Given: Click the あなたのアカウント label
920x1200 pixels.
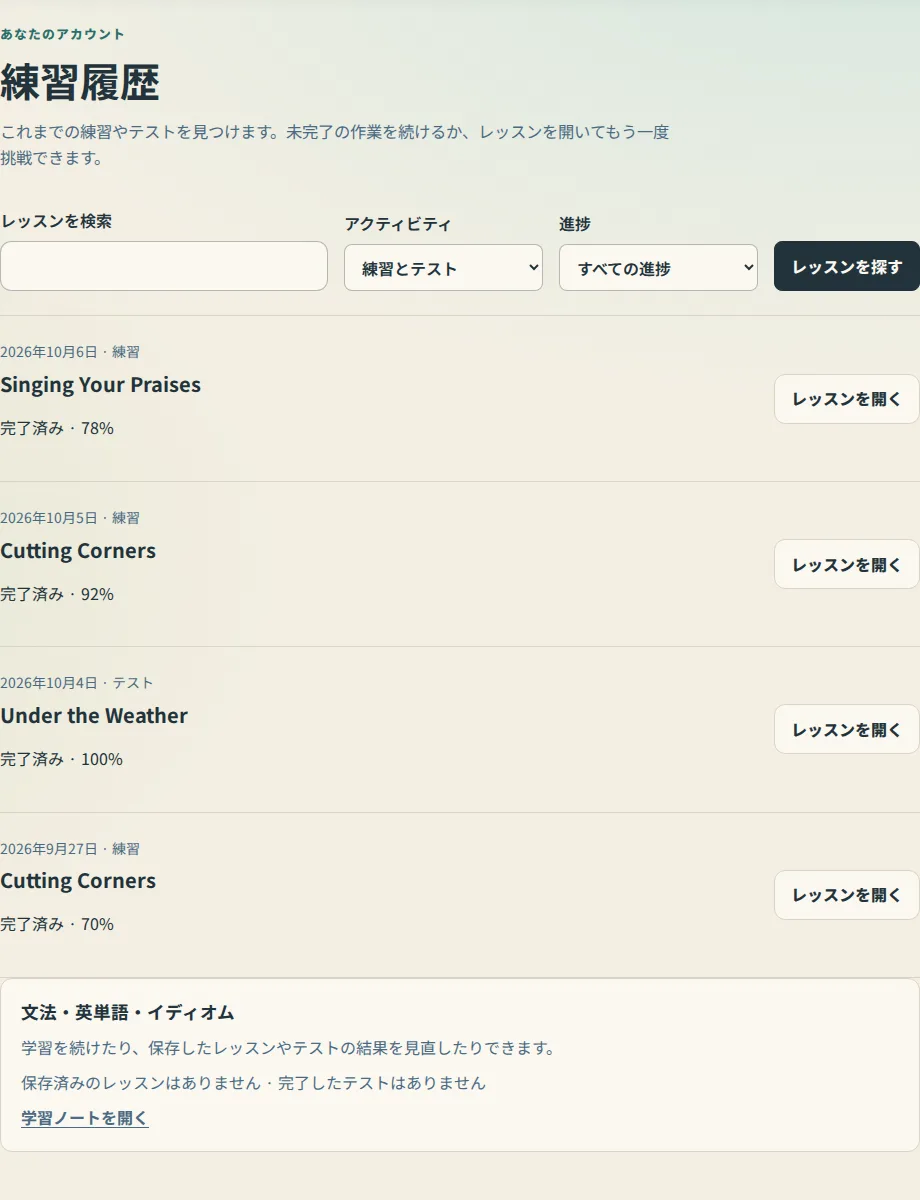Looking at the screenshot, I should [x=63, y=34].
